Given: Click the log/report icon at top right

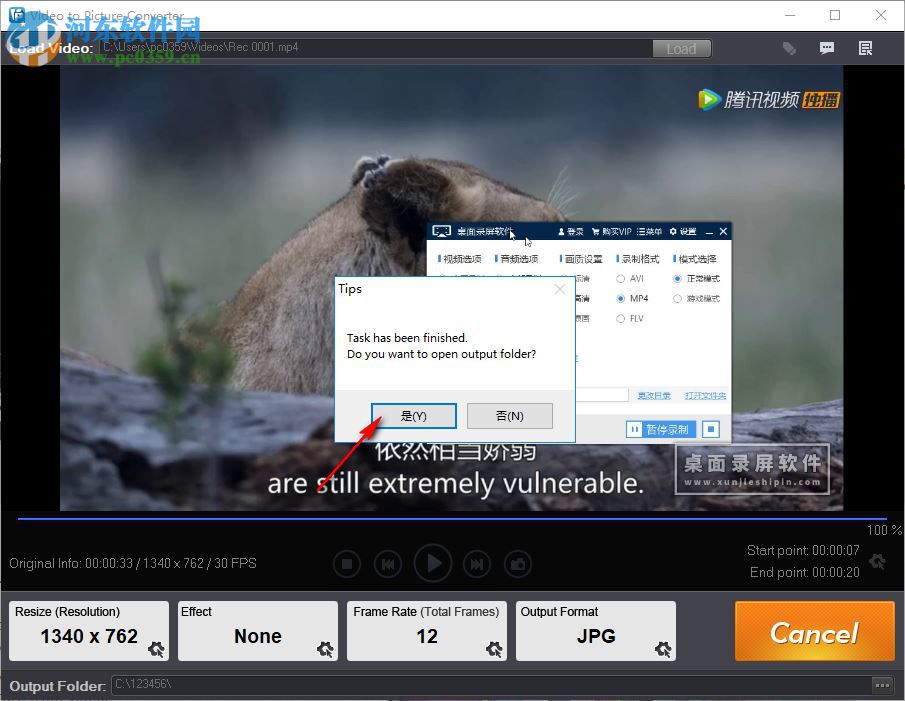Looking at the screenshot, I should [x=865, y=47].
